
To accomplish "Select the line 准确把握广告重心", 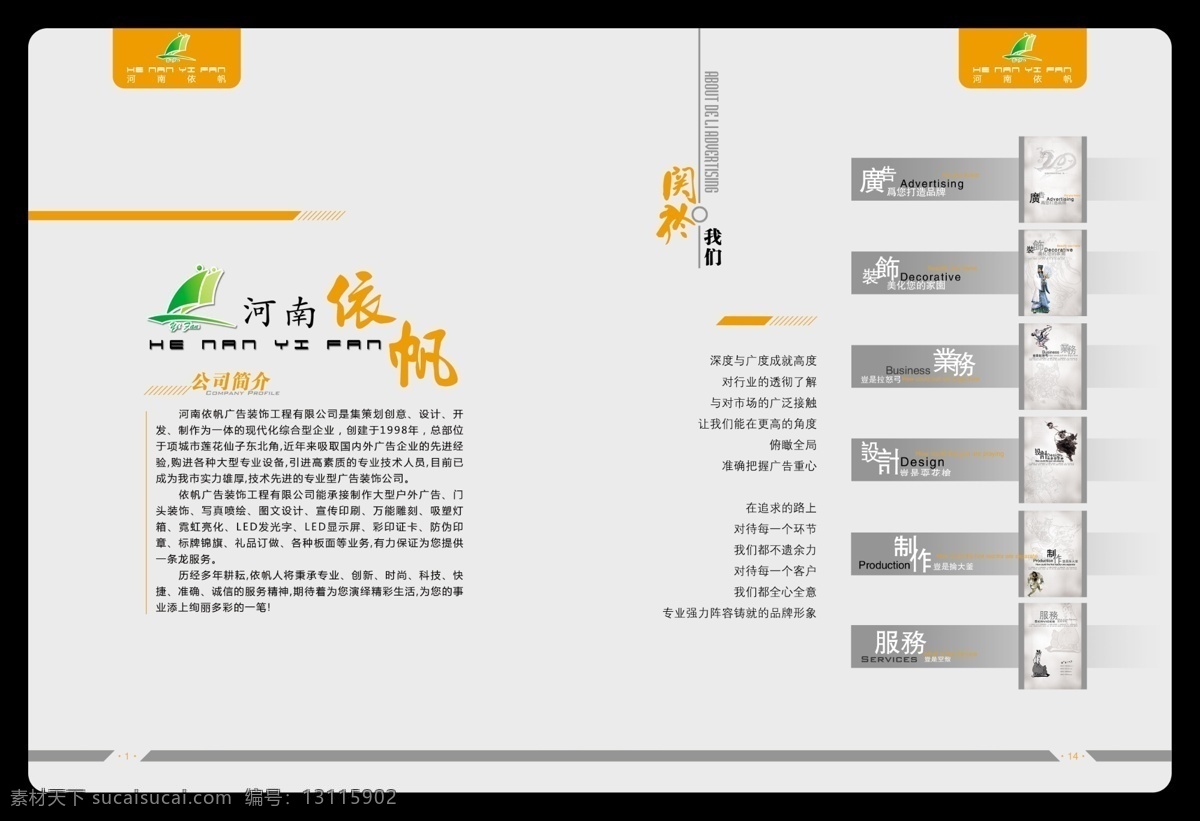I will [x=769, y=466].
